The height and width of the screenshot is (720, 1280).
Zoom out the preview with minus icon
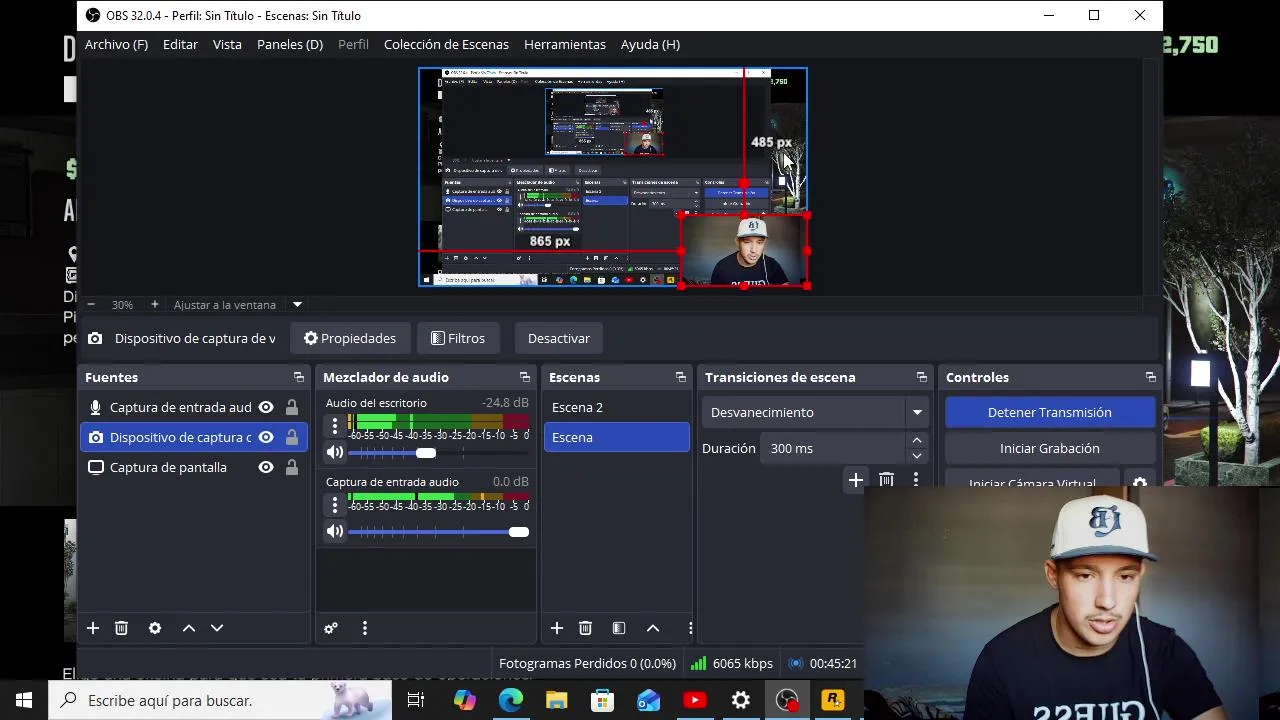click(91, 304)
